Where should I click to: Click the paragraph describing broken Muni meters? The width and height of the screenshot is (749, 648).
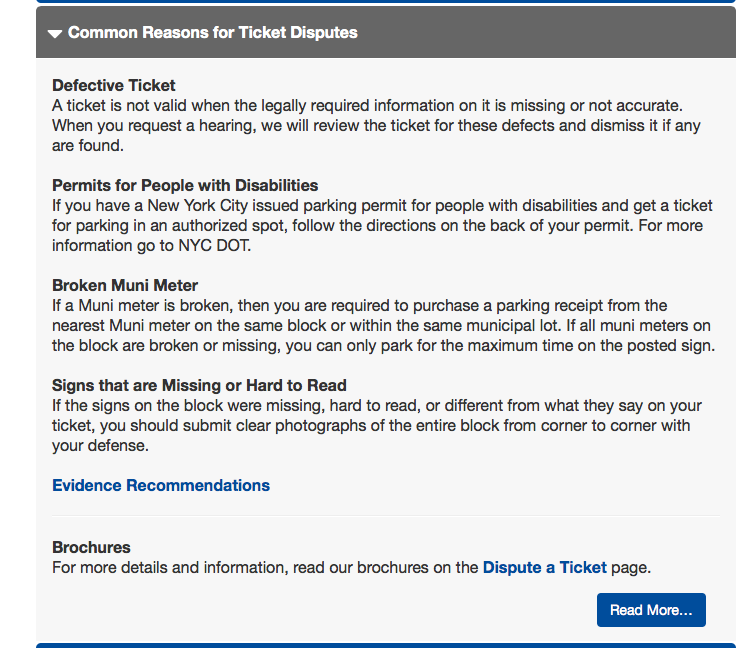click(x=384, y=326)
